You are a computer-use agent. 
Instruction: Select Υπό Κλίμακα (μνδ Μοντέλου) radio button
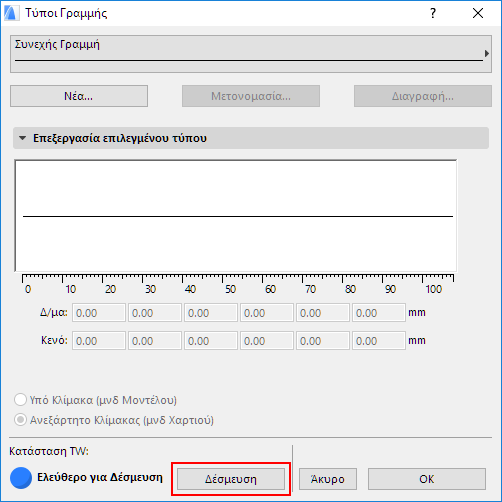tap(20, 400)
